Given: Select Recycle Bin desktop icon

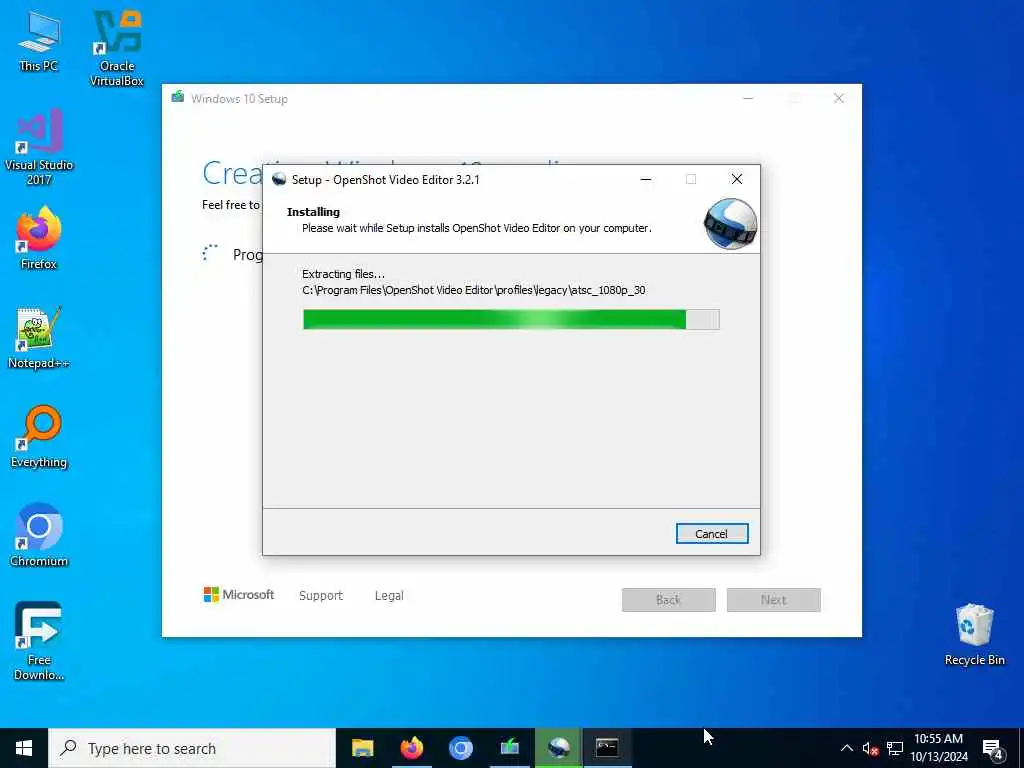Looking at the screenshot, I should [974, 635].
